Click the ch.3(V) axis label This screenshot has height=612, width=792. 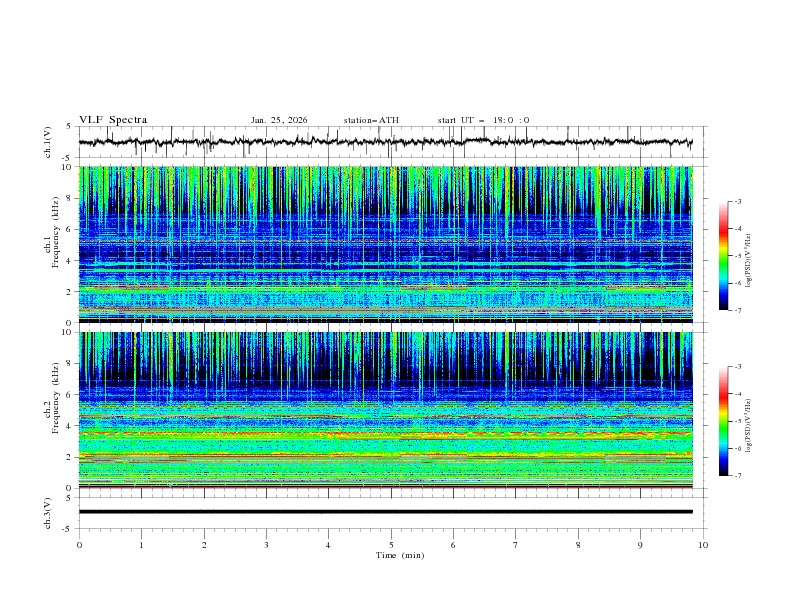click(x=48, y=513)
